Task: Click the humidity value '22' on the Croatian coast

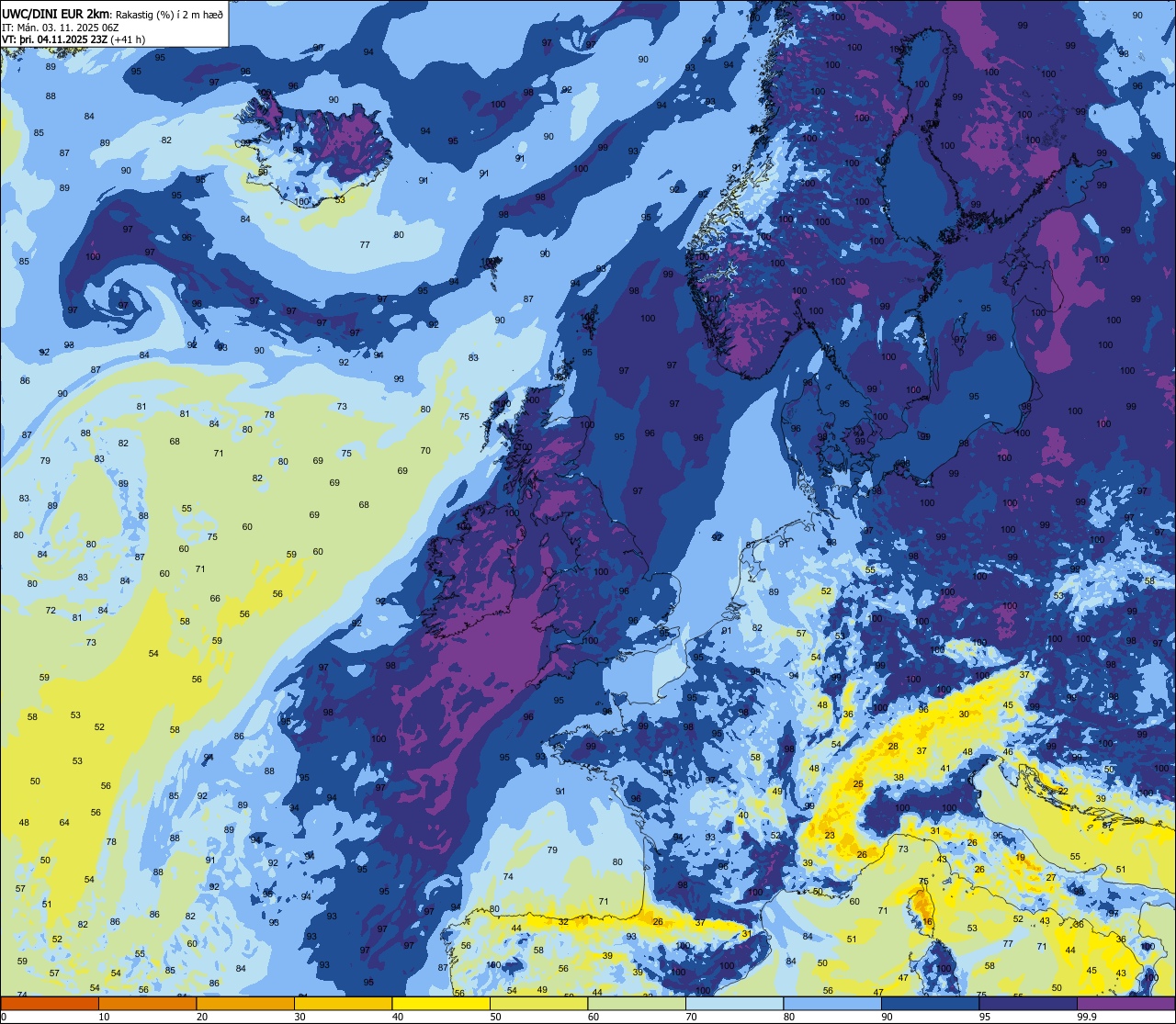Action: click(x=1063, y=791)
